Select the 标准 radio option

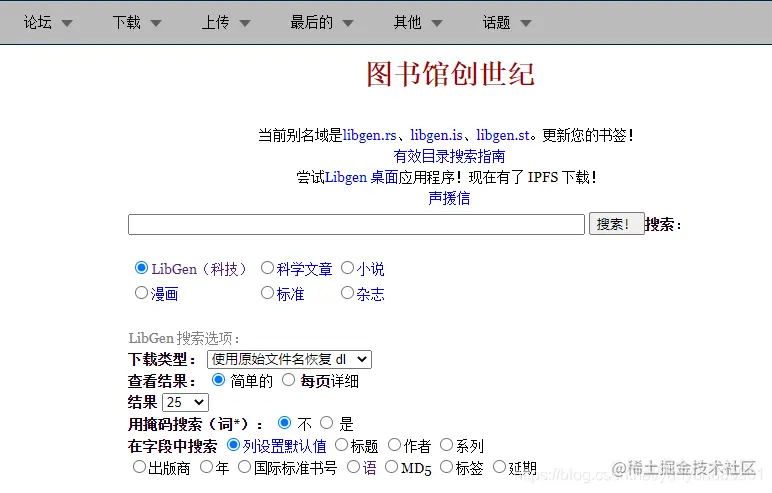[267, 293]
